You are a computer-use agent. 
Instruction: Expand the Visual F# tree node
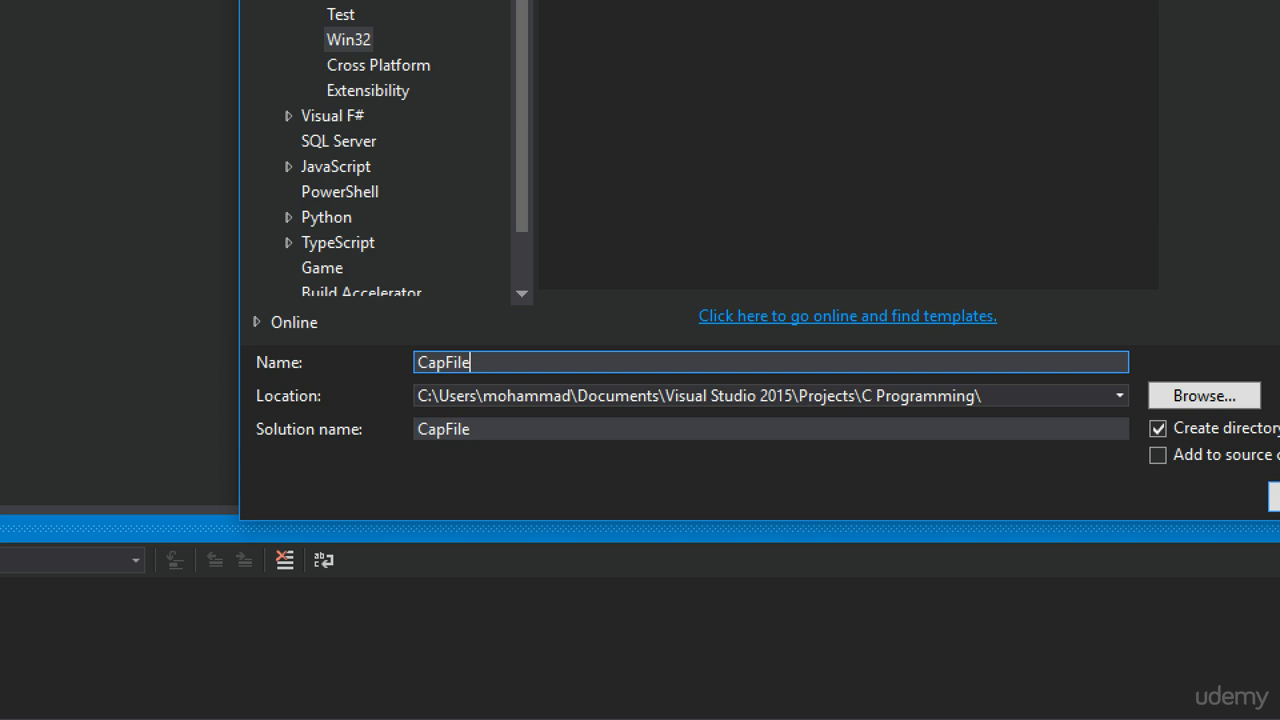(x=289, y=116)
